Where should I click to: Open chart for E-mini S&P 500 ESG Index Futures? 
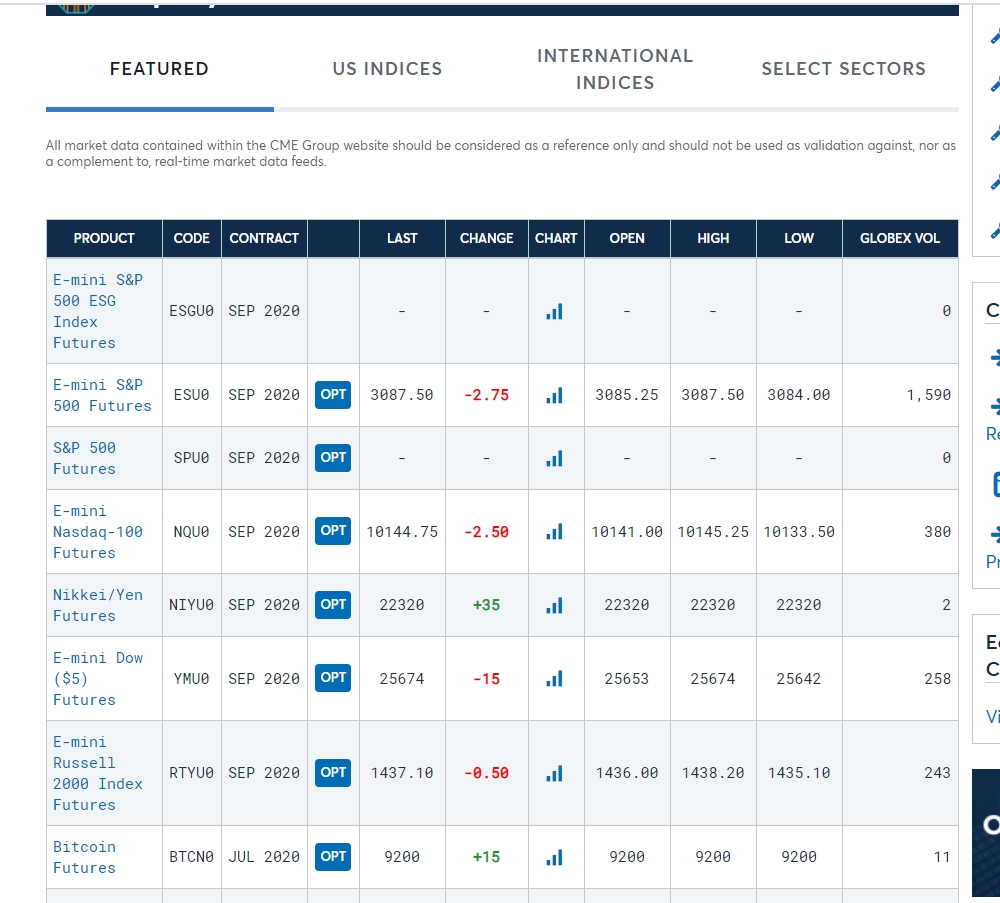pyautogui.click(x=554, y=311)
